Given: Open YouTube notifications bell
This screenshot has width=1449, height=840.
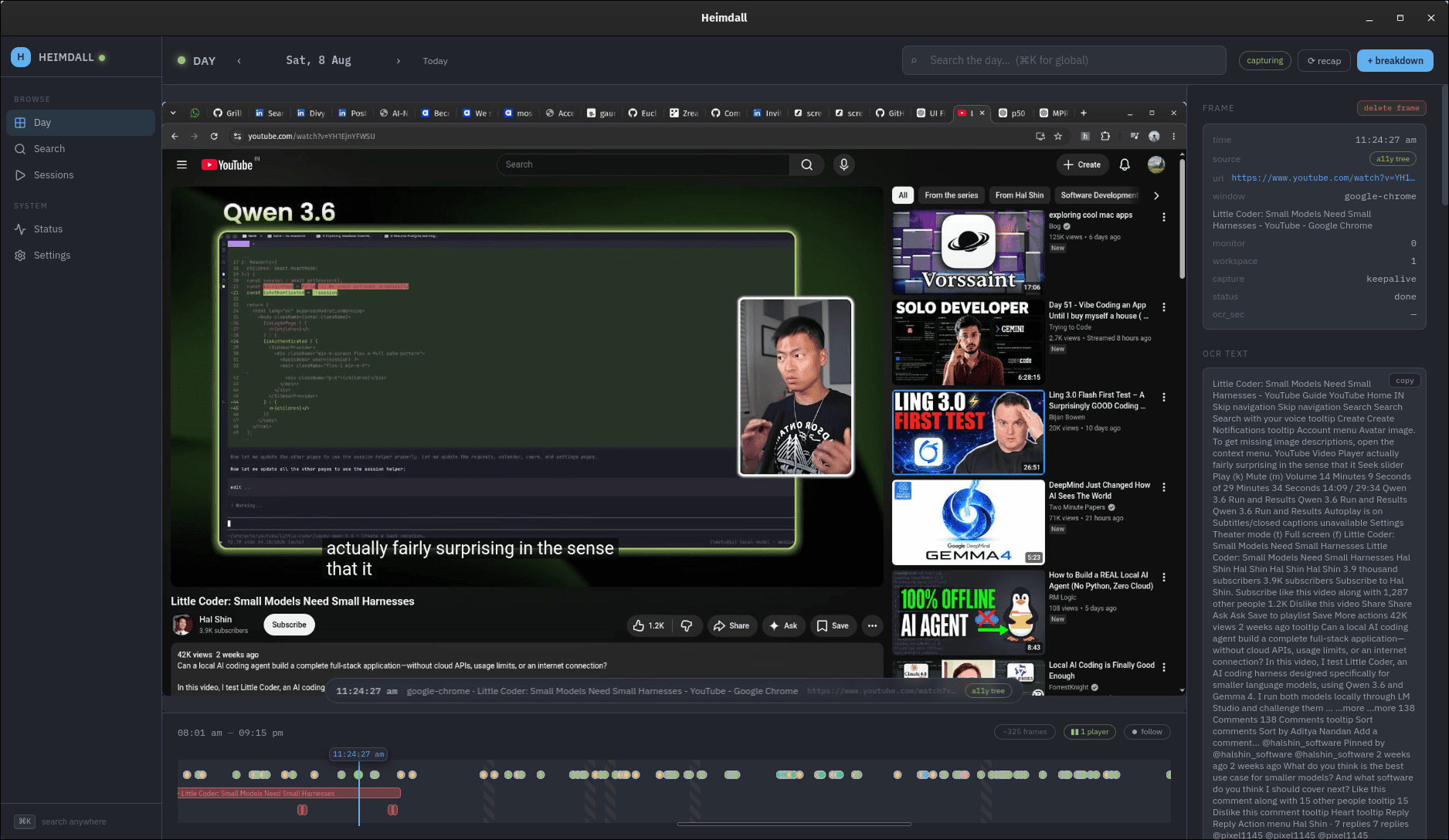Looking at the screenshot, I should pyautogui.click(x=1125, y=164).
